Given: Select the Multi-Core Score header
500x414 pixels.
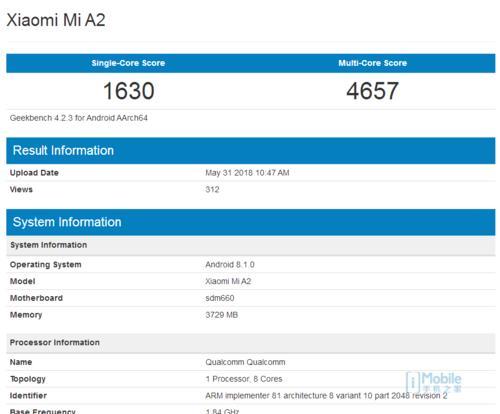Looking at the screenshot, I should [x=373, y=63].
